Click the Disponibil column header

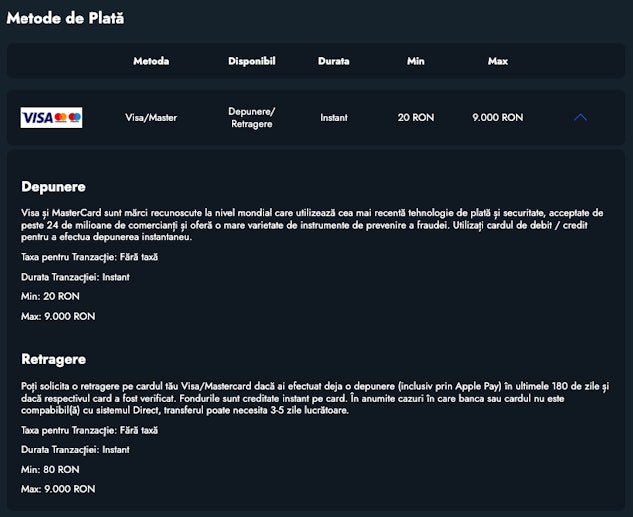click(x=251, y=61)
